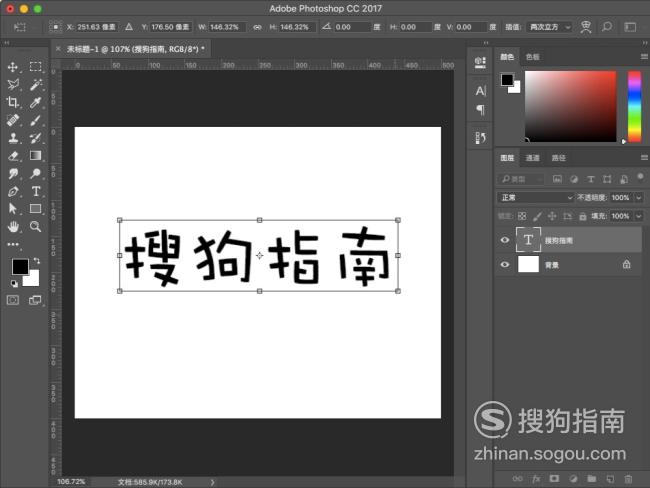Select the Clone Stamp tool
This screenshot has width=650, height=488.
coord(13,138)
